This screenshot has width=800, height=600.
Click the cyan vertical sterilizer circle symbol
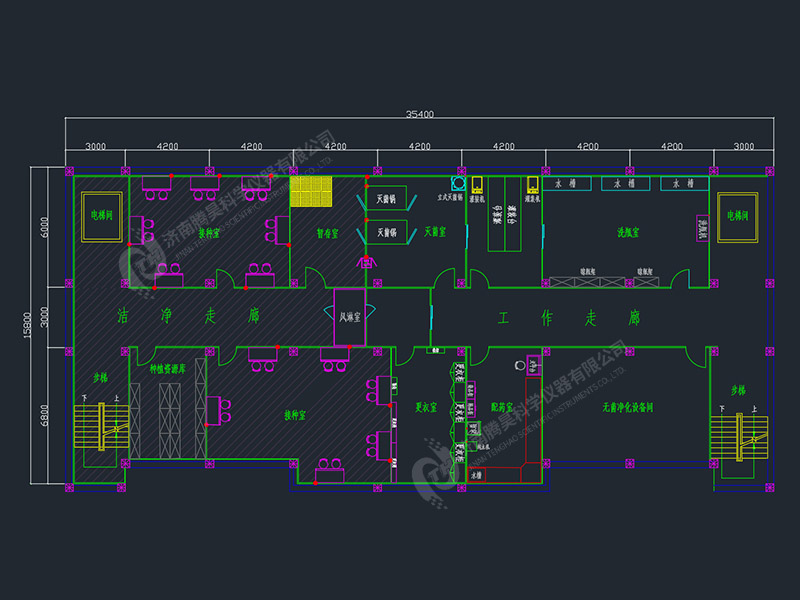point(458,184)
